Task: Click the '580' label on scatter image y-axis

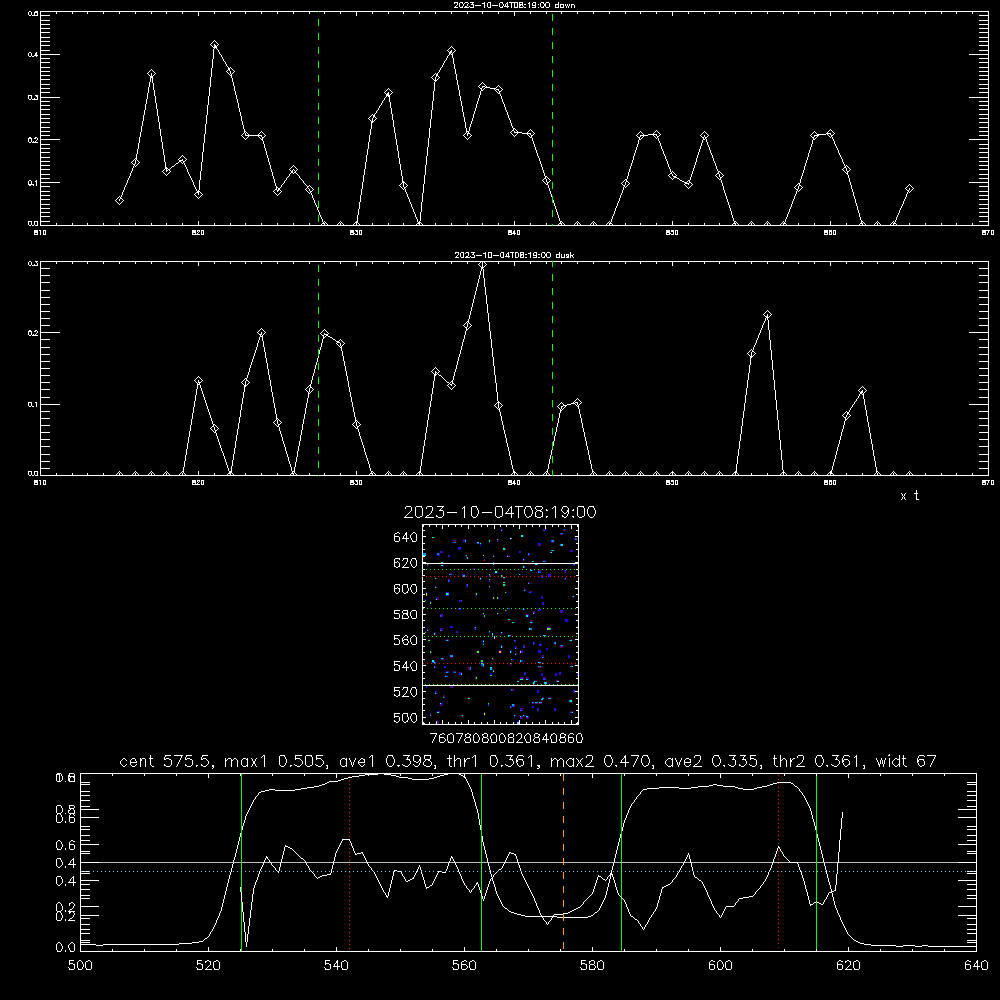Action: (406, 615)
